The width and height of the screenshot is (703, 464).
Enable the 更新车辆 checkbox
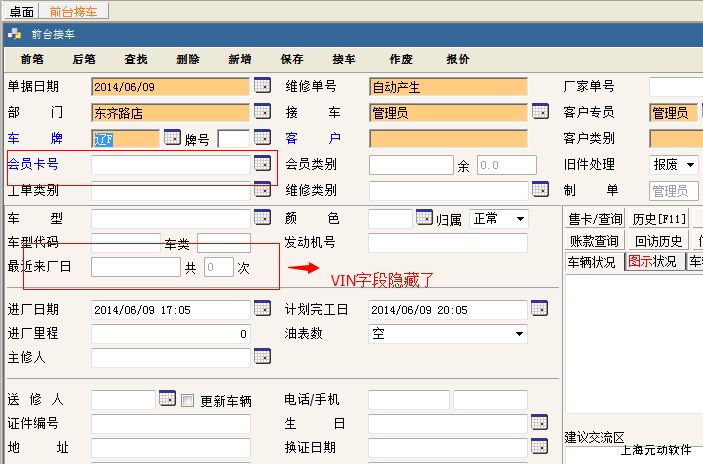coord(187,400)
